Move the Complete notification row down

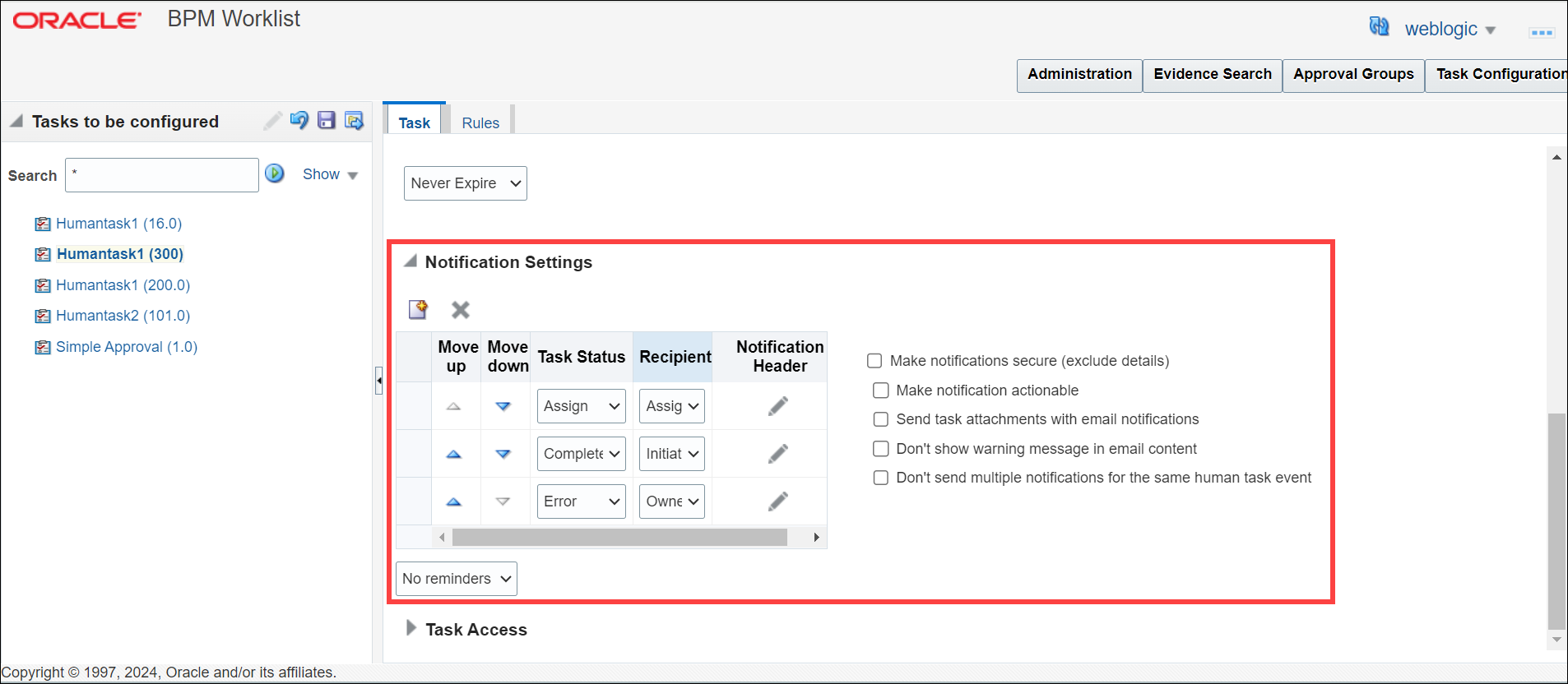coord(503,454)
